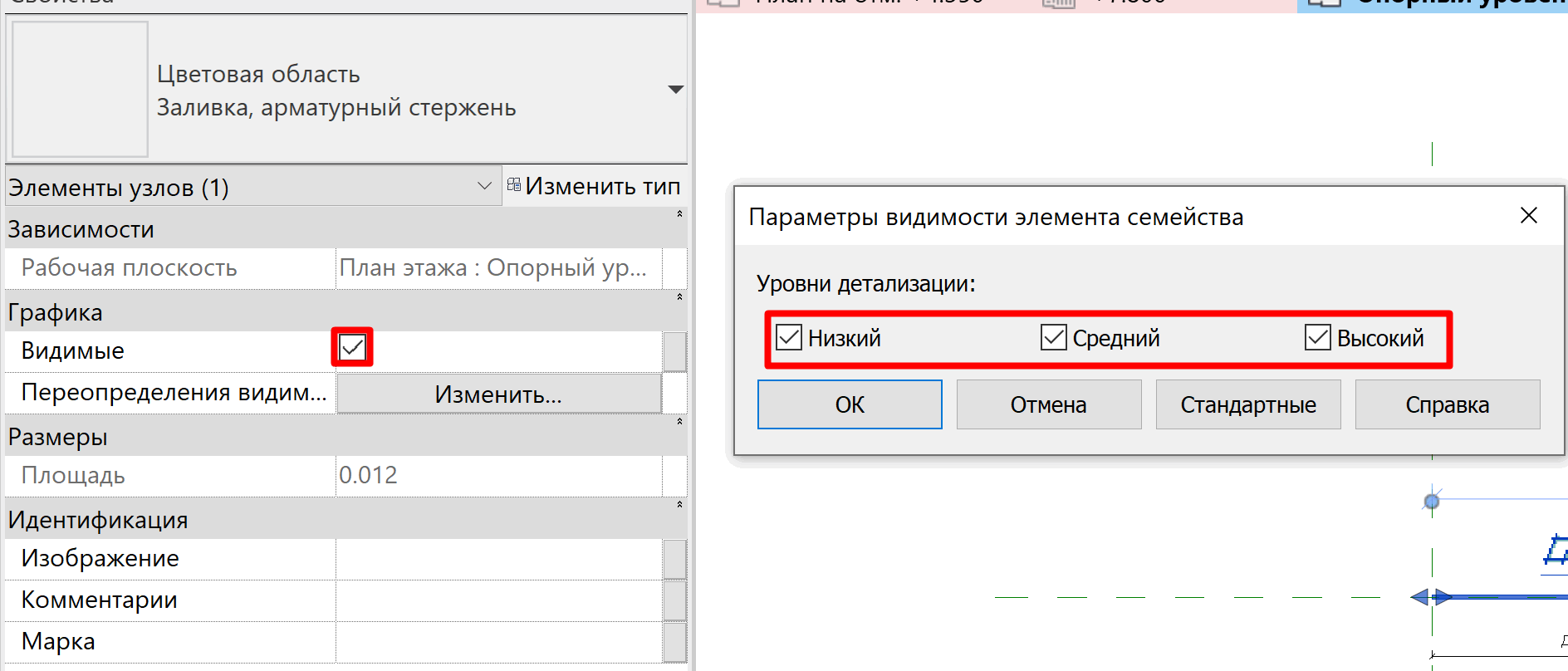Collapse the Идентификация section
The image size is (1568, 671).
pos(679,506)
